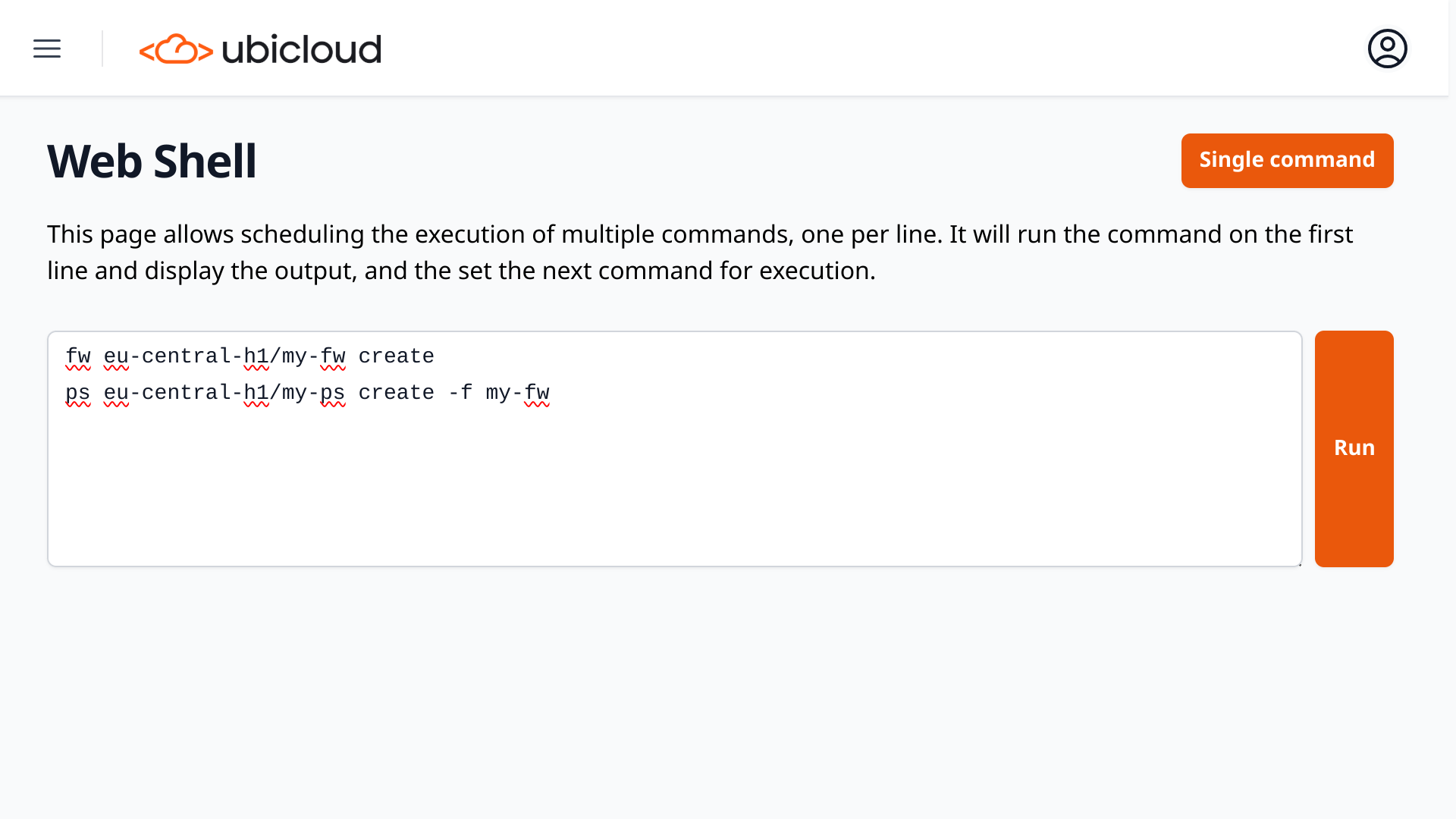Click 'eu-central-h1' in the second command

pyautogui.click(x=186, y=393)
